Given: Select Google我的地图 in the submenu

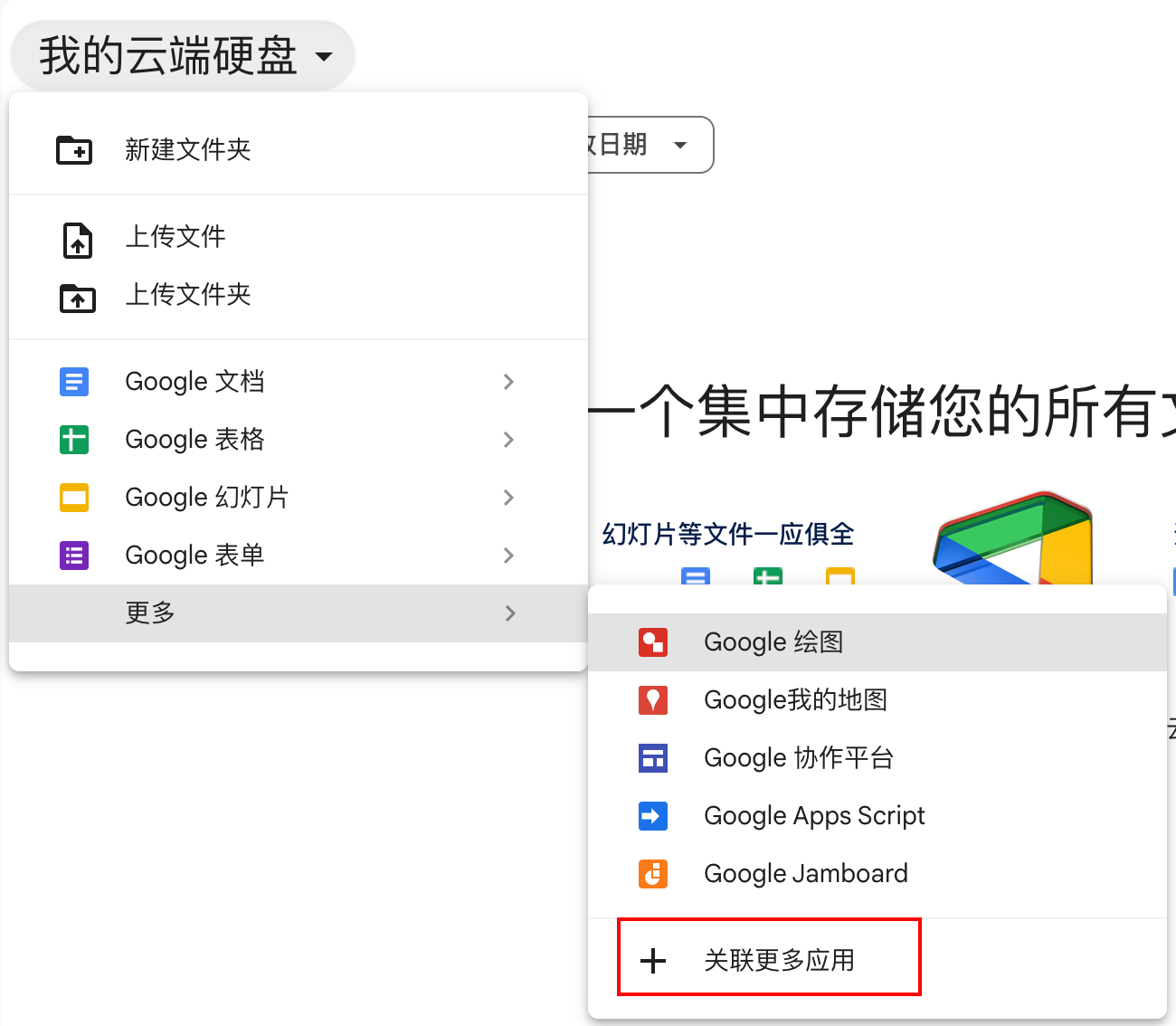Looking at the screenshot, I should [x=877, y=700].
